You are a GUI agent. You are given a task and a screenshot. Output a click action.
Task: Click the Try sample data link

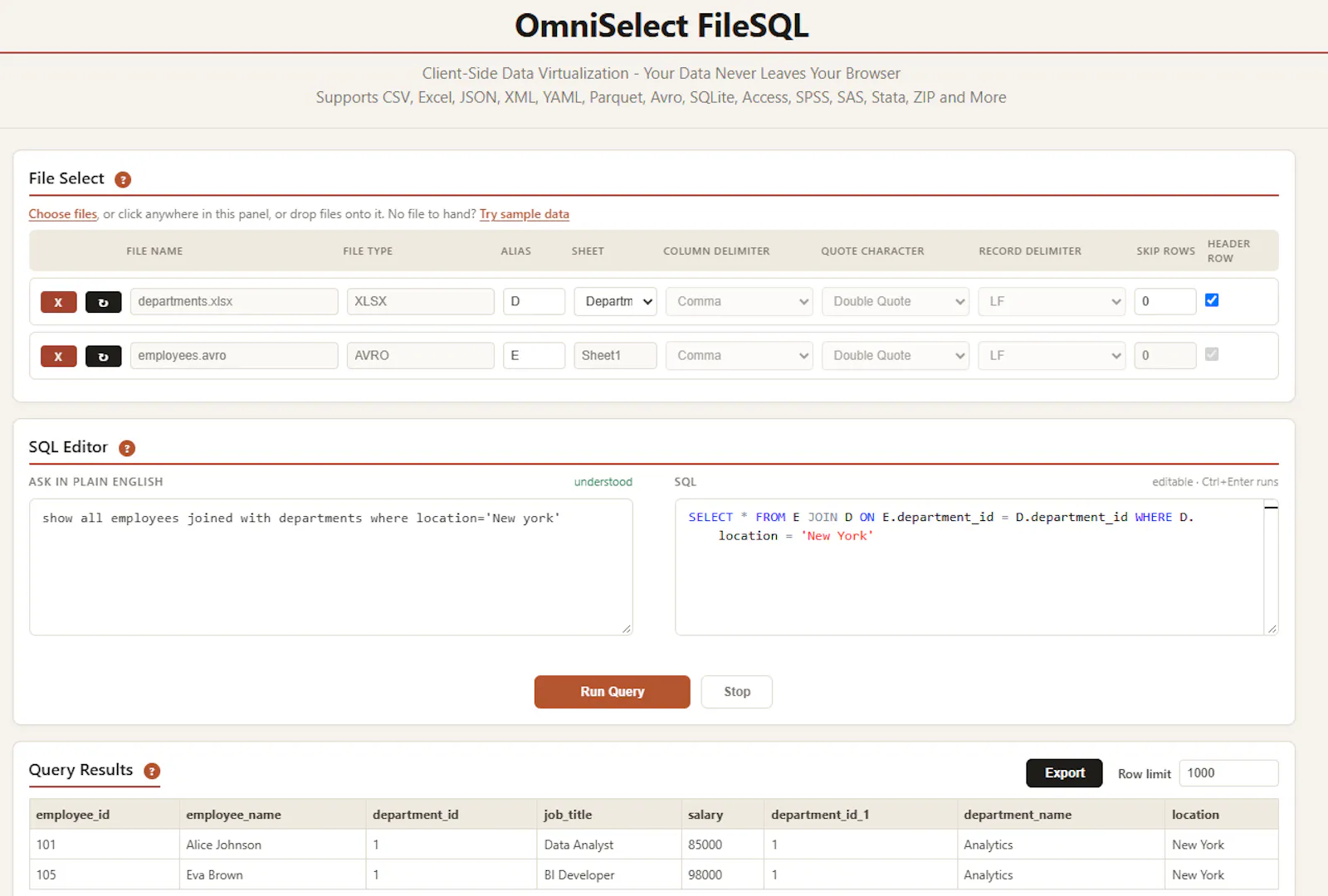[525, 214]
